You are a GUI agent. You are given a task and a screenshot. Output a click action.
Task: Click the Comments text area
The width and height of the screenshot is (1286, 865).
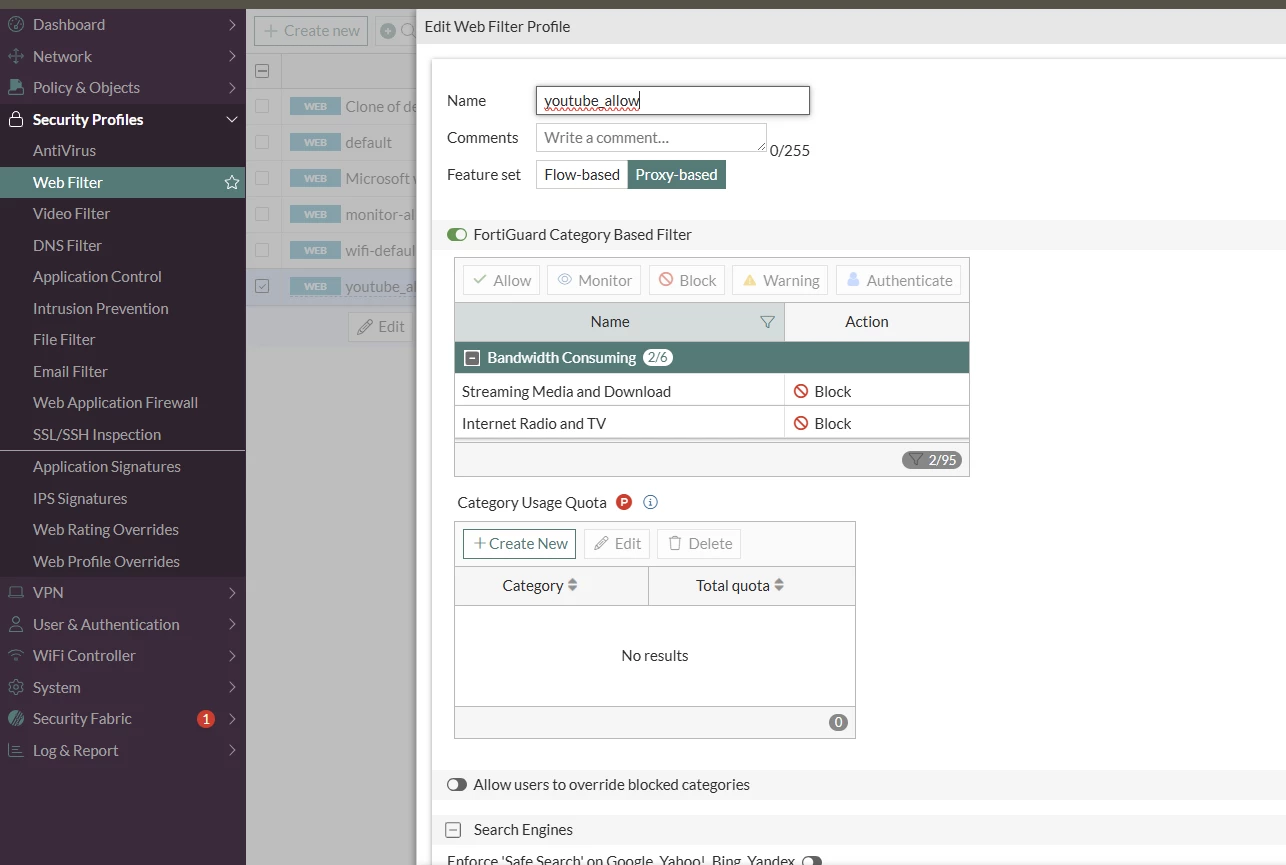[x=651, y=137]
